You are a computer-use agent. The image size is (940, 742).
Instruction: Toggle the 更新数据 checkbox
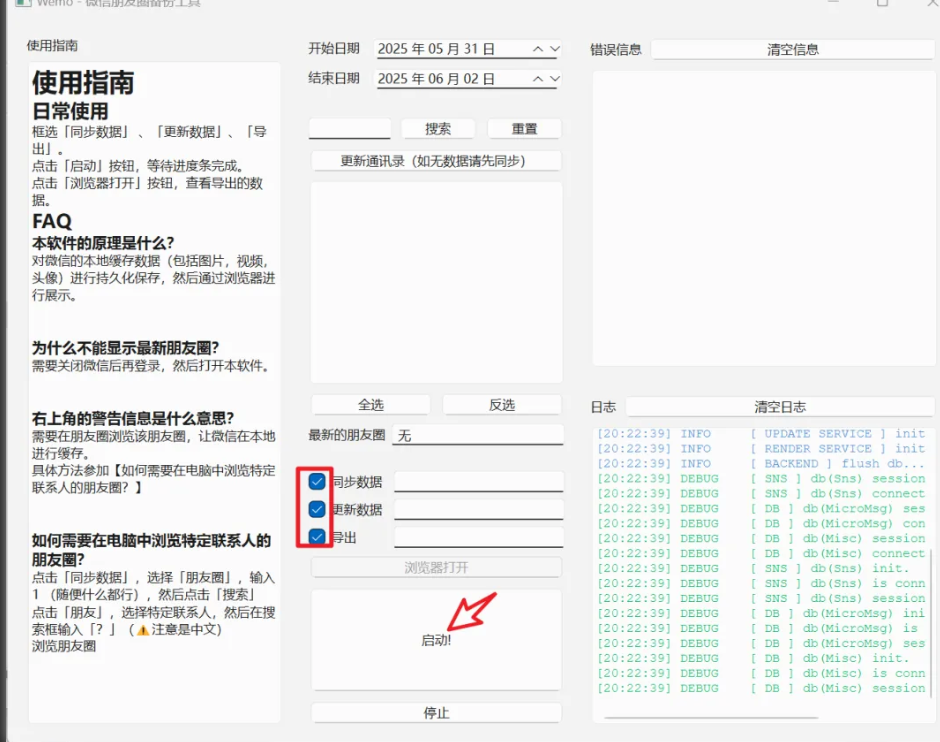pyautogui.click(x=317, y=509)
